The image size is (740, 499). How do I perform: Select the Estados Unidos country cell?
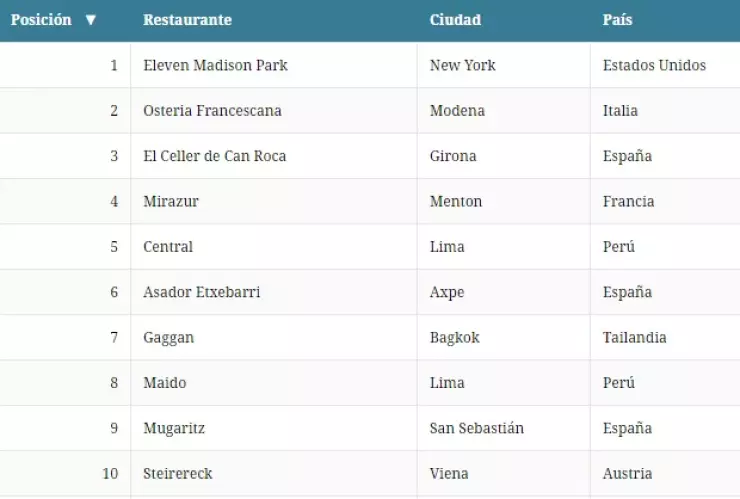654,65
